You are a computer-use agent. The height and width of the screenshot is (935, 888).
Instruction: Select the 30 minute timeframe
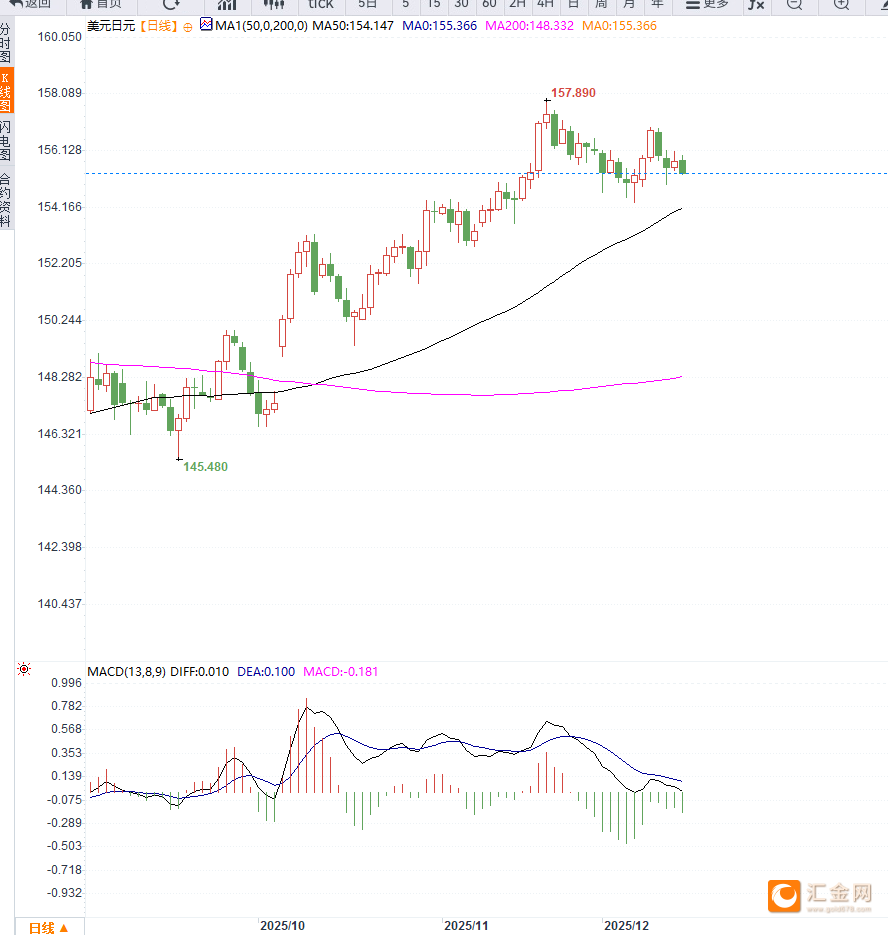461,5
